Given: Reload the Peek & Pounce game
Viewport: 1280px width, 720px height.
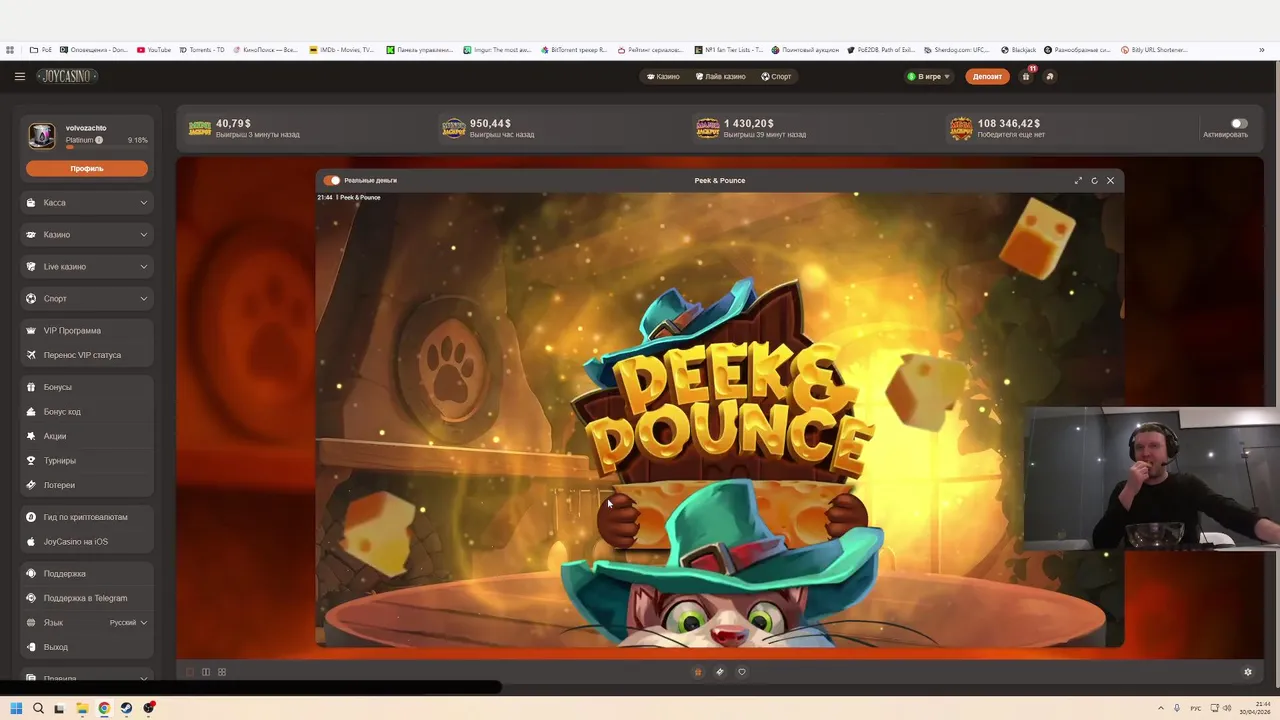Looking at the screenshot, I should click(x=1094, y=181).
